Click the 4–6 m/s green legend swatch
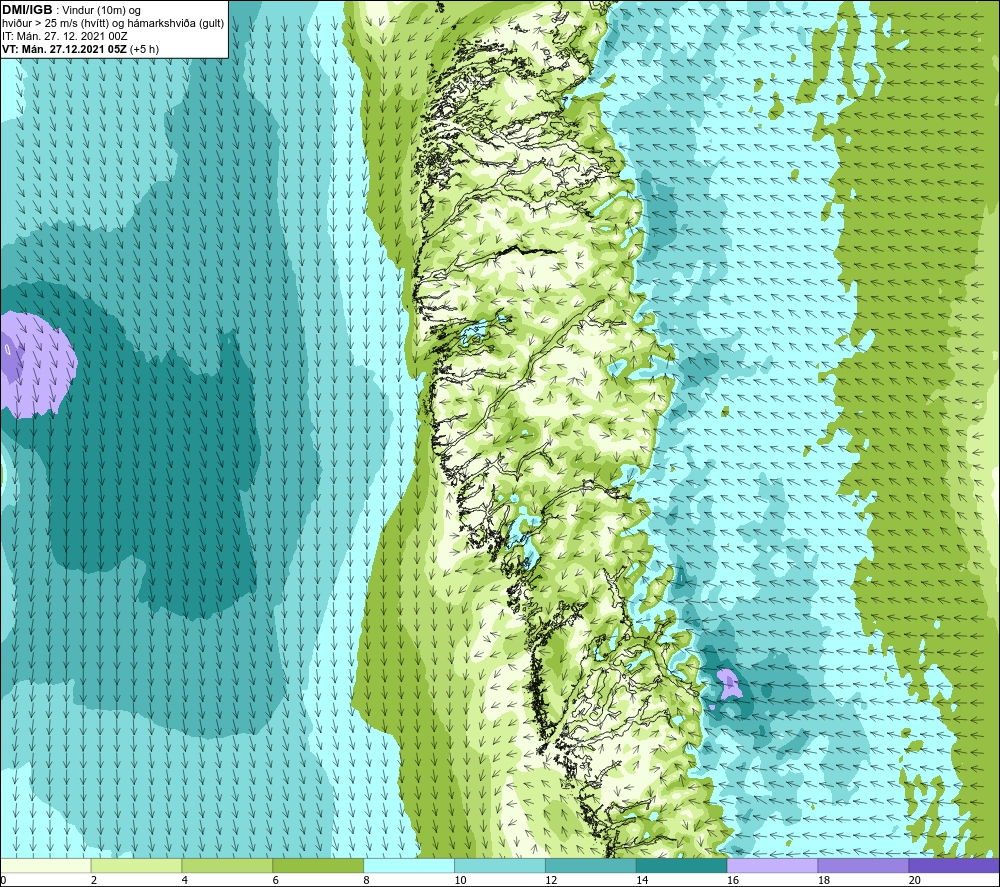1000x887 pixels. 227,865
